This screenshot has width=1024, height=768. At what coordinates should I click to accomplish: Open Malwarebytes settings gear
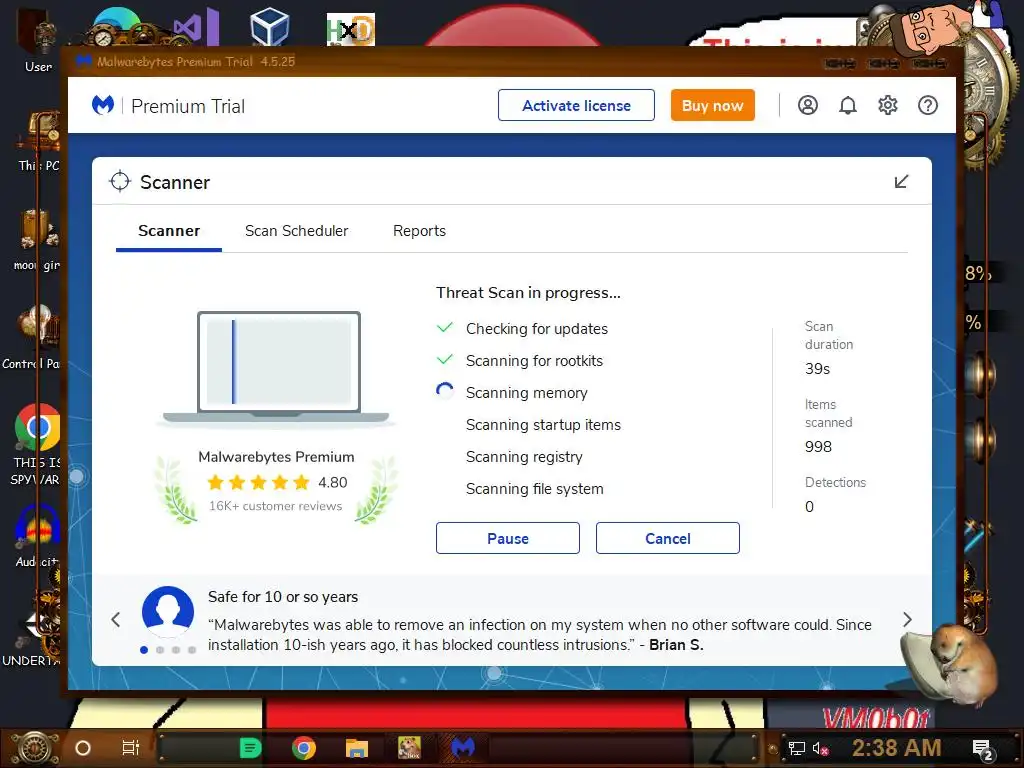coord(888,105)
